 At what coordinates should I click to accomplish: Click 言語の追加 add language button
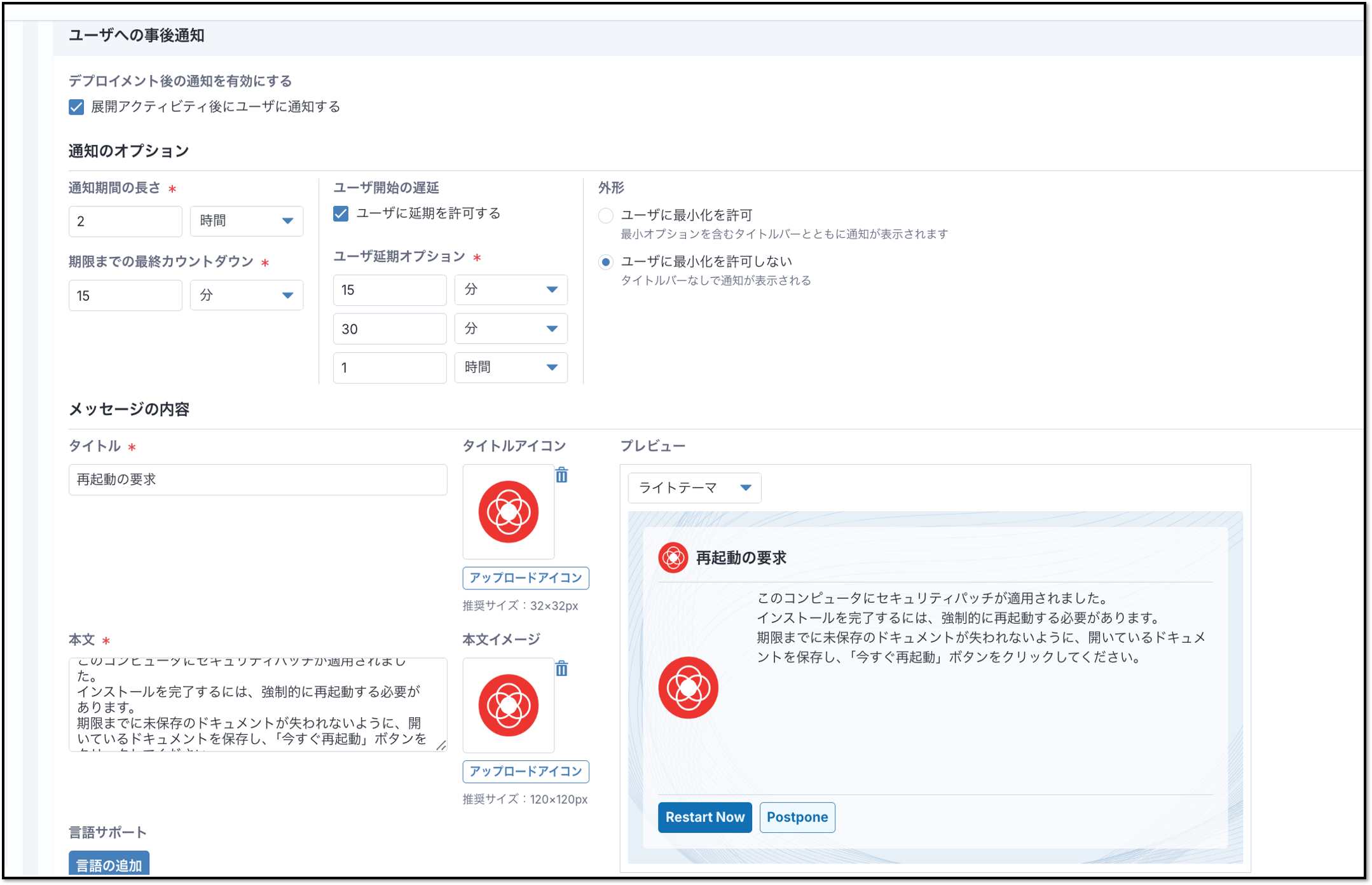[x=109, y=865]
